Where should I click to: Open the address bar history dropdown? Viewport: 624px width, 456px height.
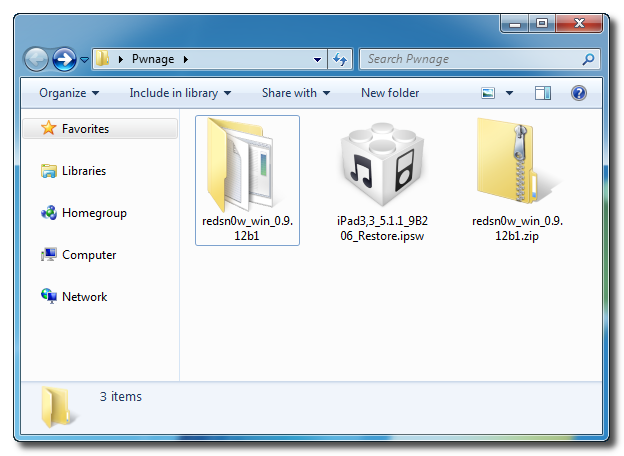pyautogui.click(x=317, y=60)
